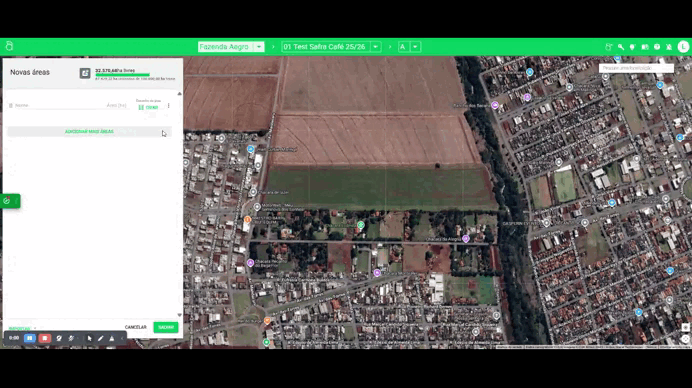Select the Fazenda Aegro farm name field

226,47
